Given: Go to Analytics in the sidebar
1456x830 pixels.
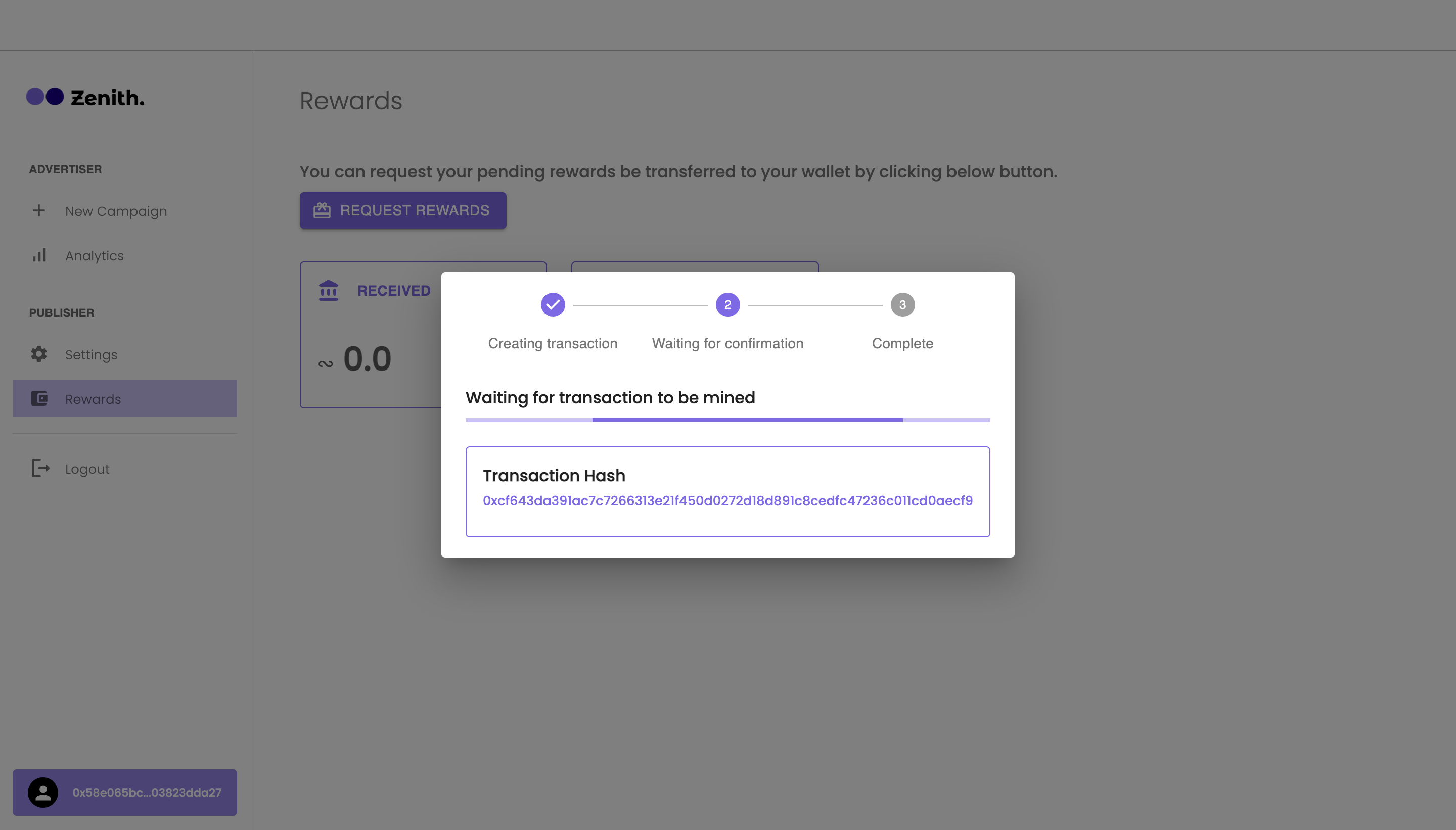Looking at the screenshot, I should pos(94,255).
